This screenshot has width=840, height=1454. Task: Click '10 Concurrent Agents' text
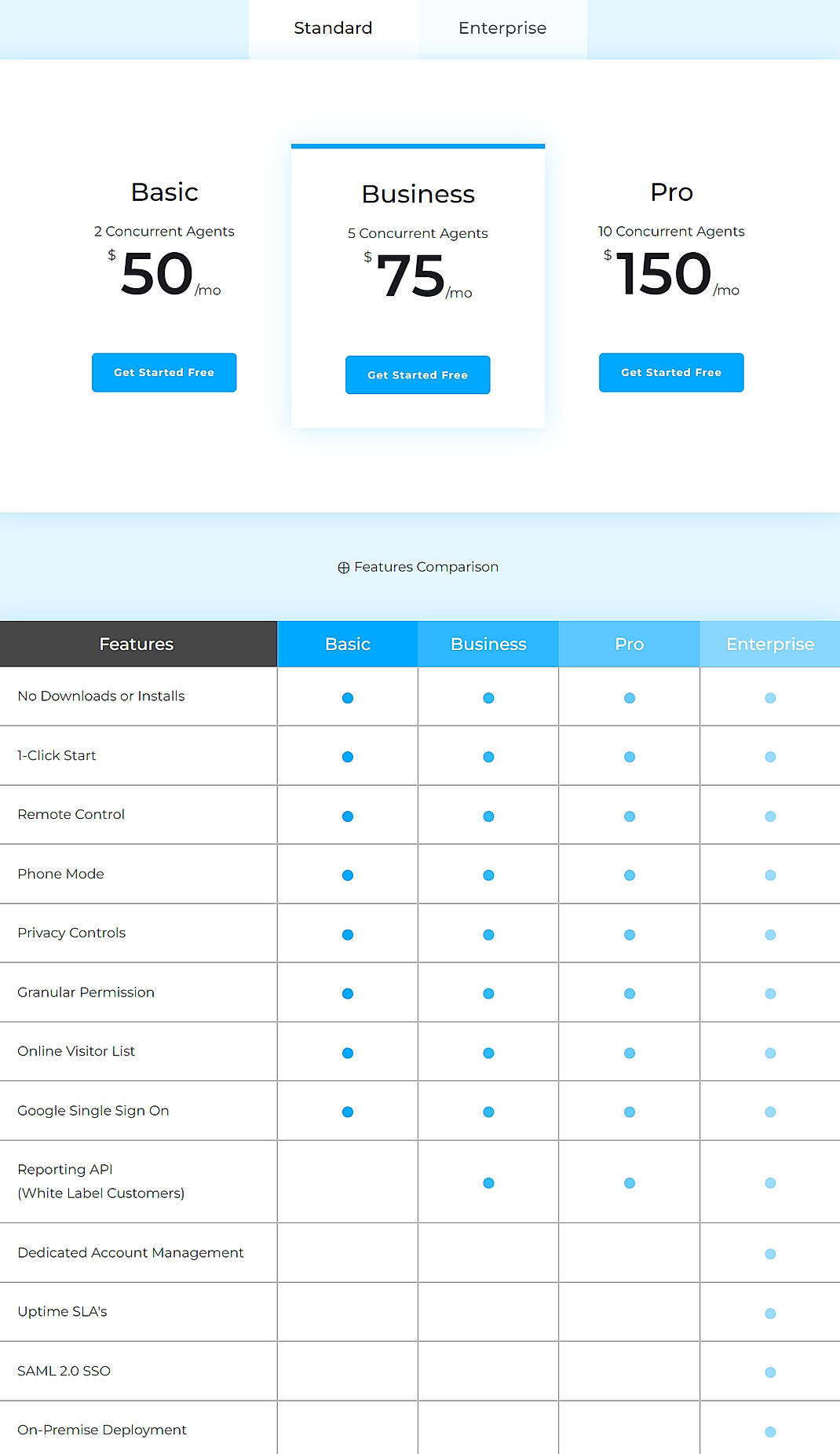tap(671, 232)
